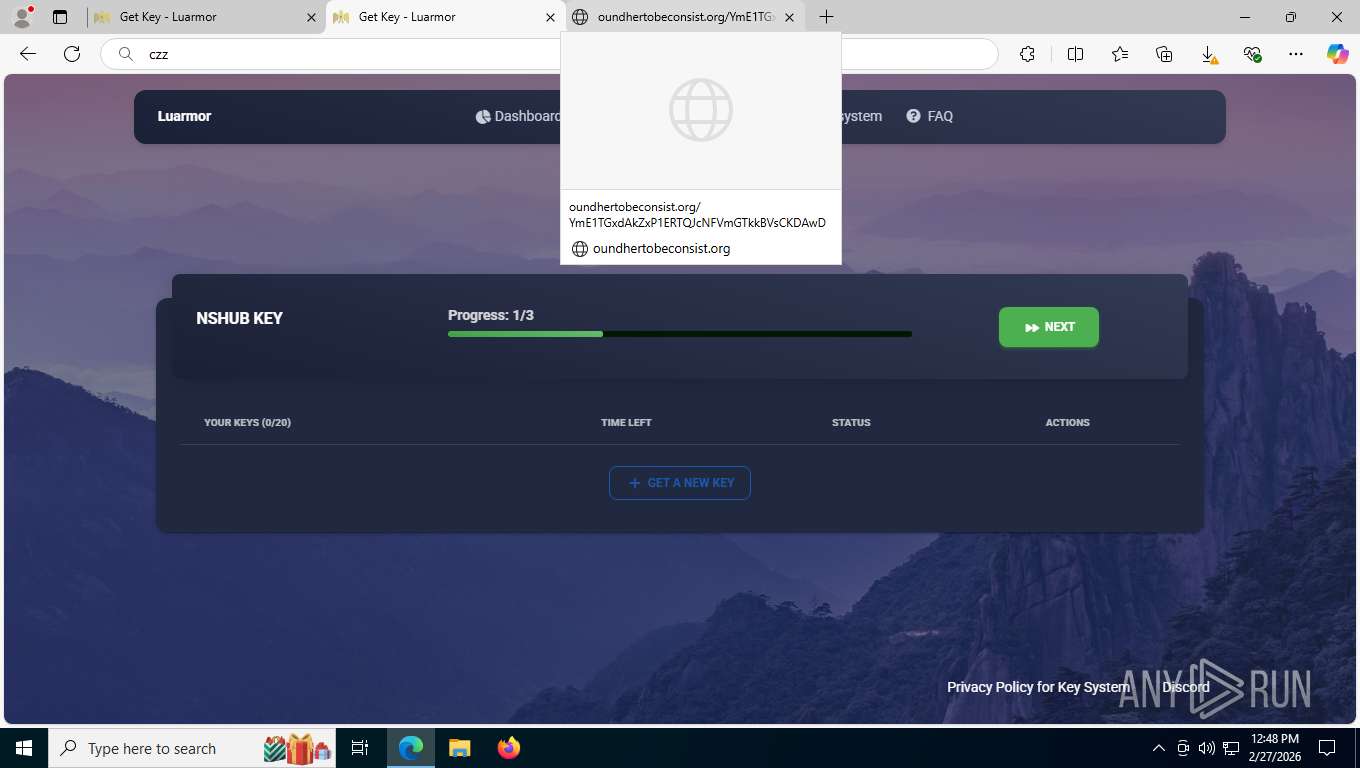Viewport: 1360px width, 768px height.
Task: Go back to the previous page
Action: pos(28,54)
